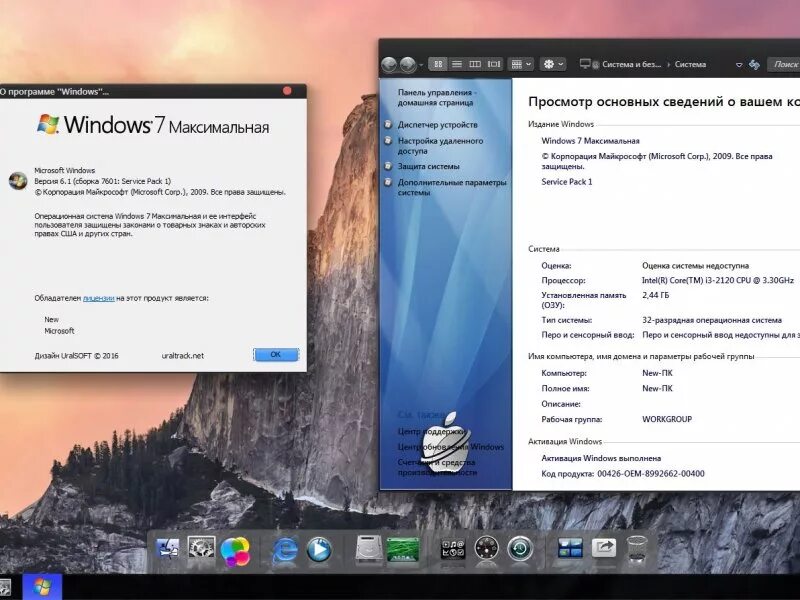
Task: Open the share arrow icon in the dock
Action: (604, 548)
